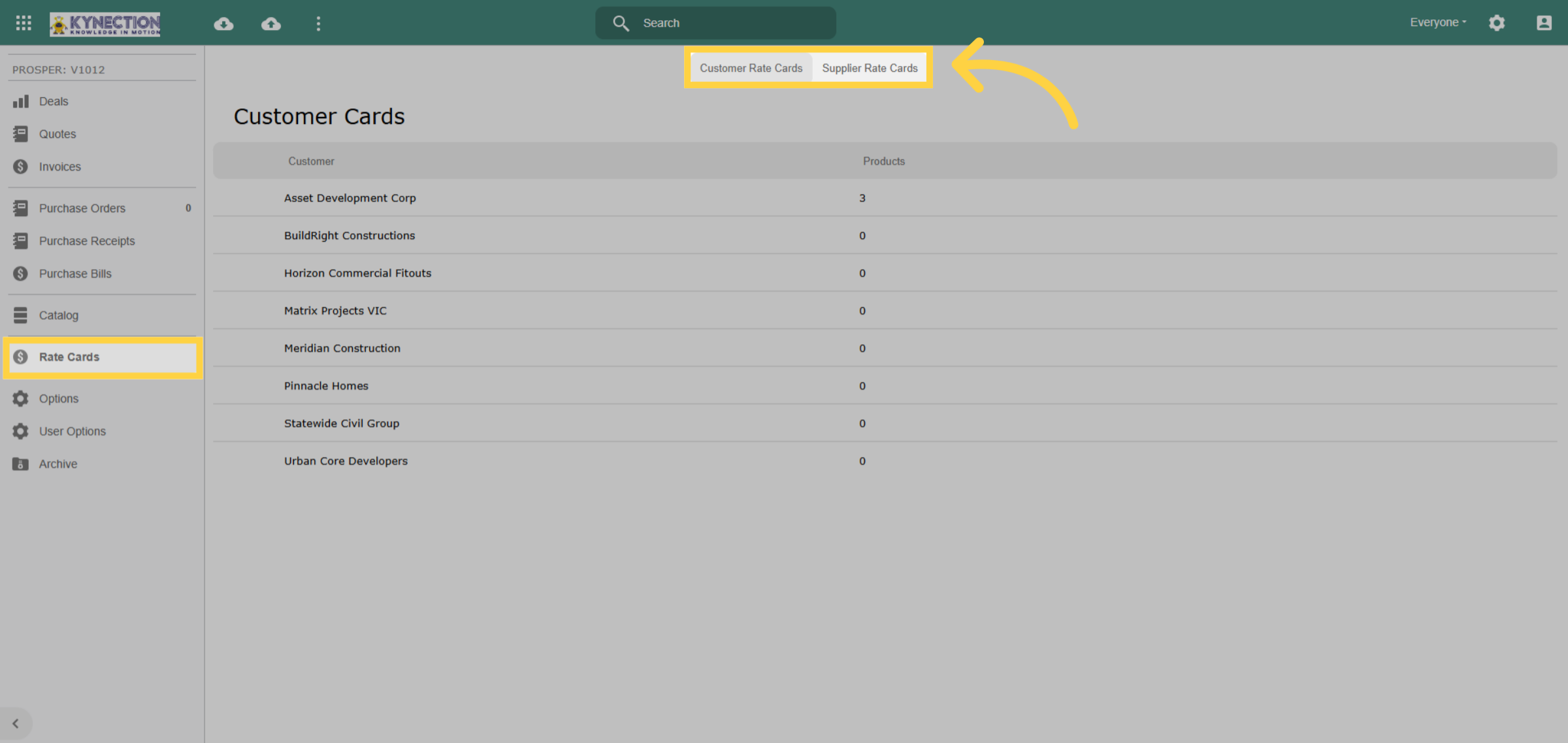This screenshot has height=743, width=1568.
Task: Expand the Everyone dropdown
Action: click(x=1438, y=22)
